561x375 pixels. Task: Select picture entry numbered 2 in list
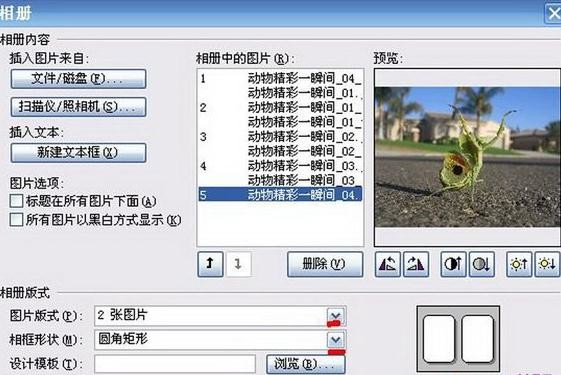tap(280, 107)
